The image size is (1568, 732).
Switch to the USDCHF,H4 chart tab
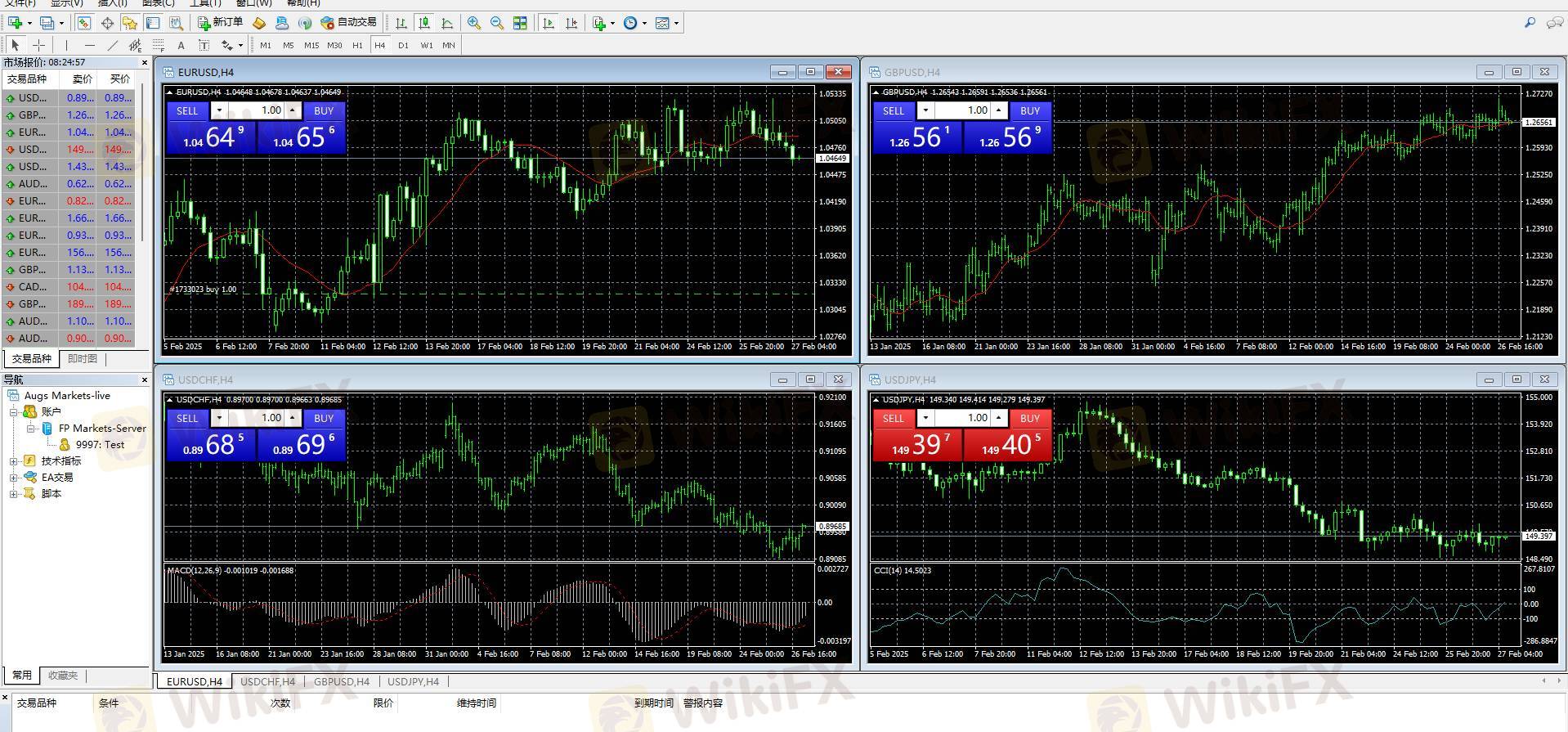(267, 681)
